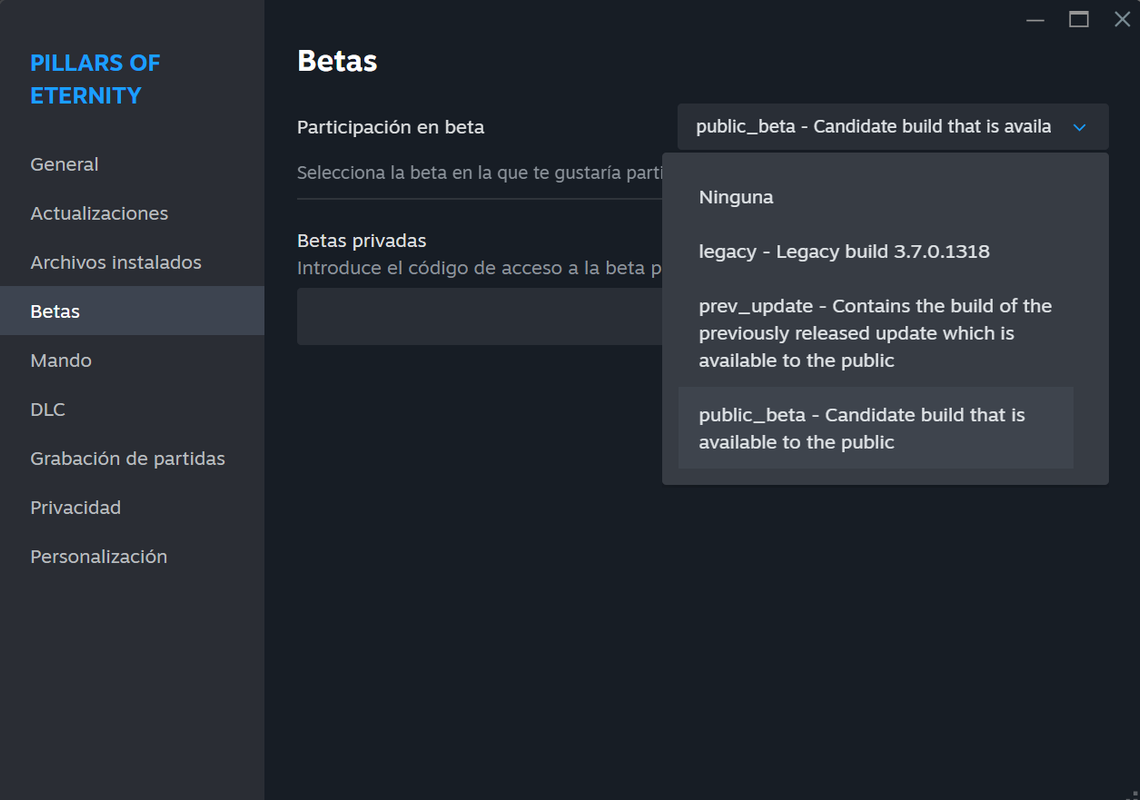The height and width of the screenshot is (800, 1140).
Task: Click the Pillars of Eternity title
Action: point(95,79)
